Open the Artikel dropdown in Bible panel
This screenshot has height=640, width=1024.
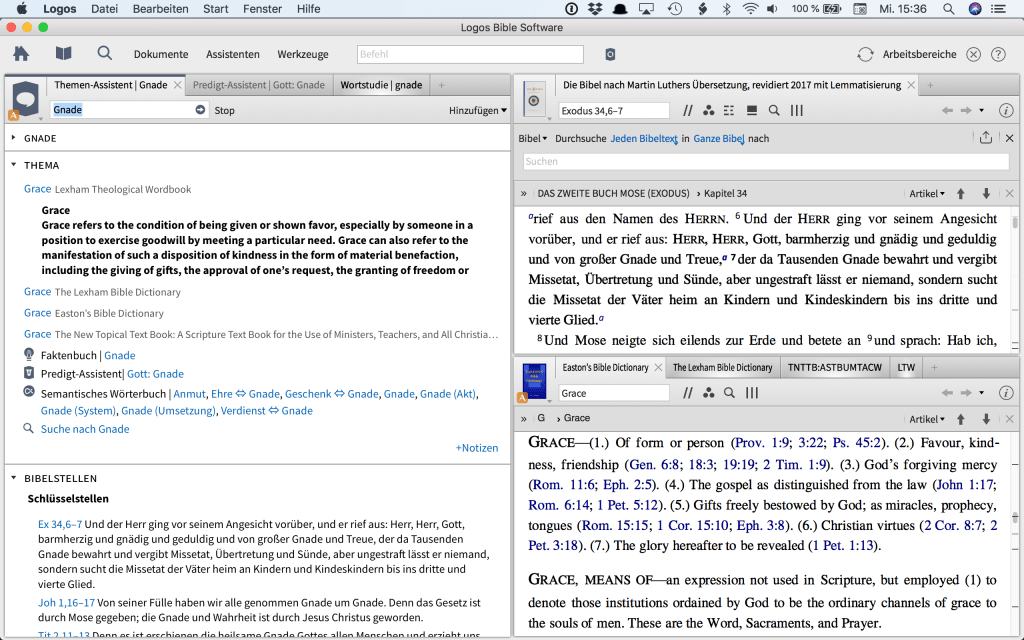[x=927, y=193]
